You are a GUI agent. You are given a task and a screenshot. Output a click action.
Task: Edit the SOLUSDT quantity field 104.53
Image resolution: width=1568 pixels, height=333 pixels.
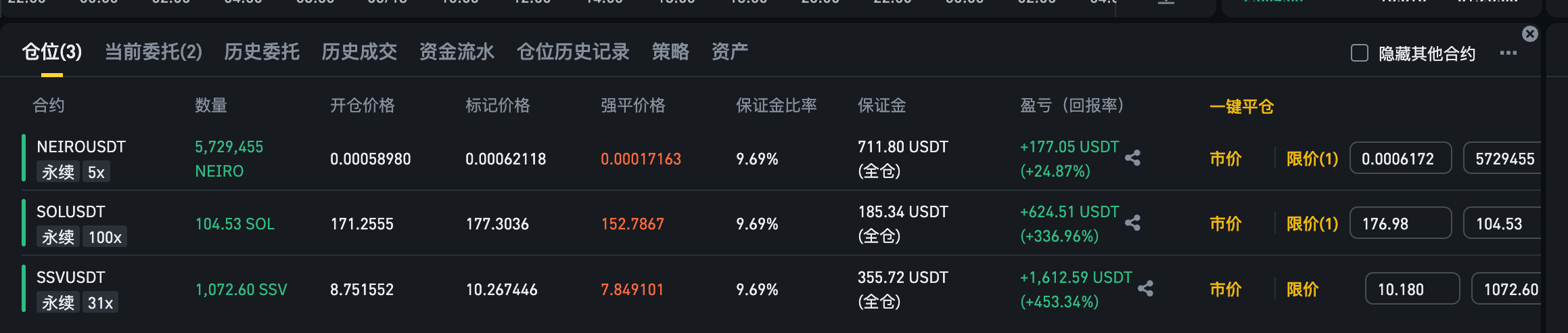click(1502, 223)
